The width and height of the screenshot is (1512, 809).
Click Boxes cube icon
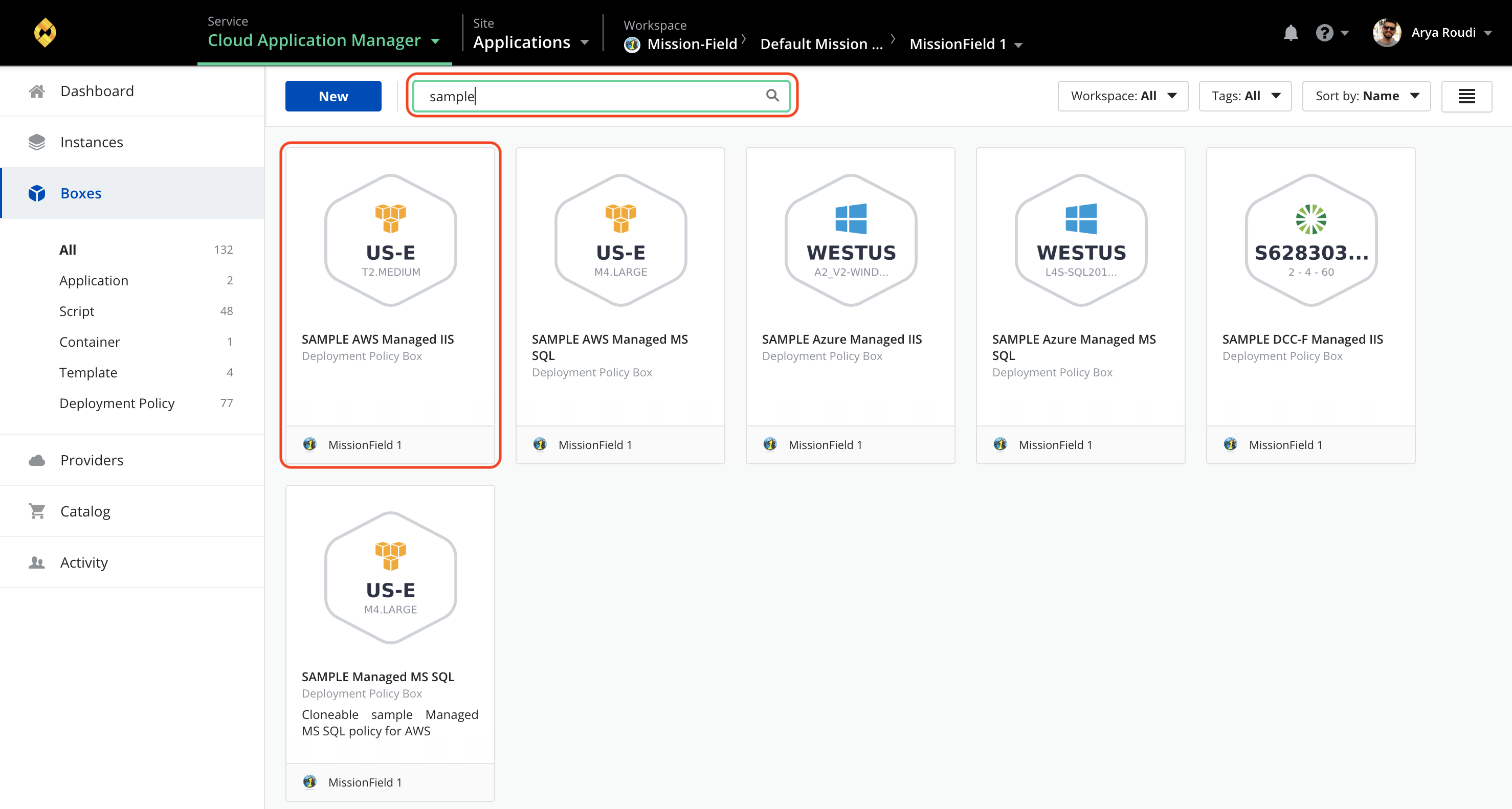[x=36, y=194]
